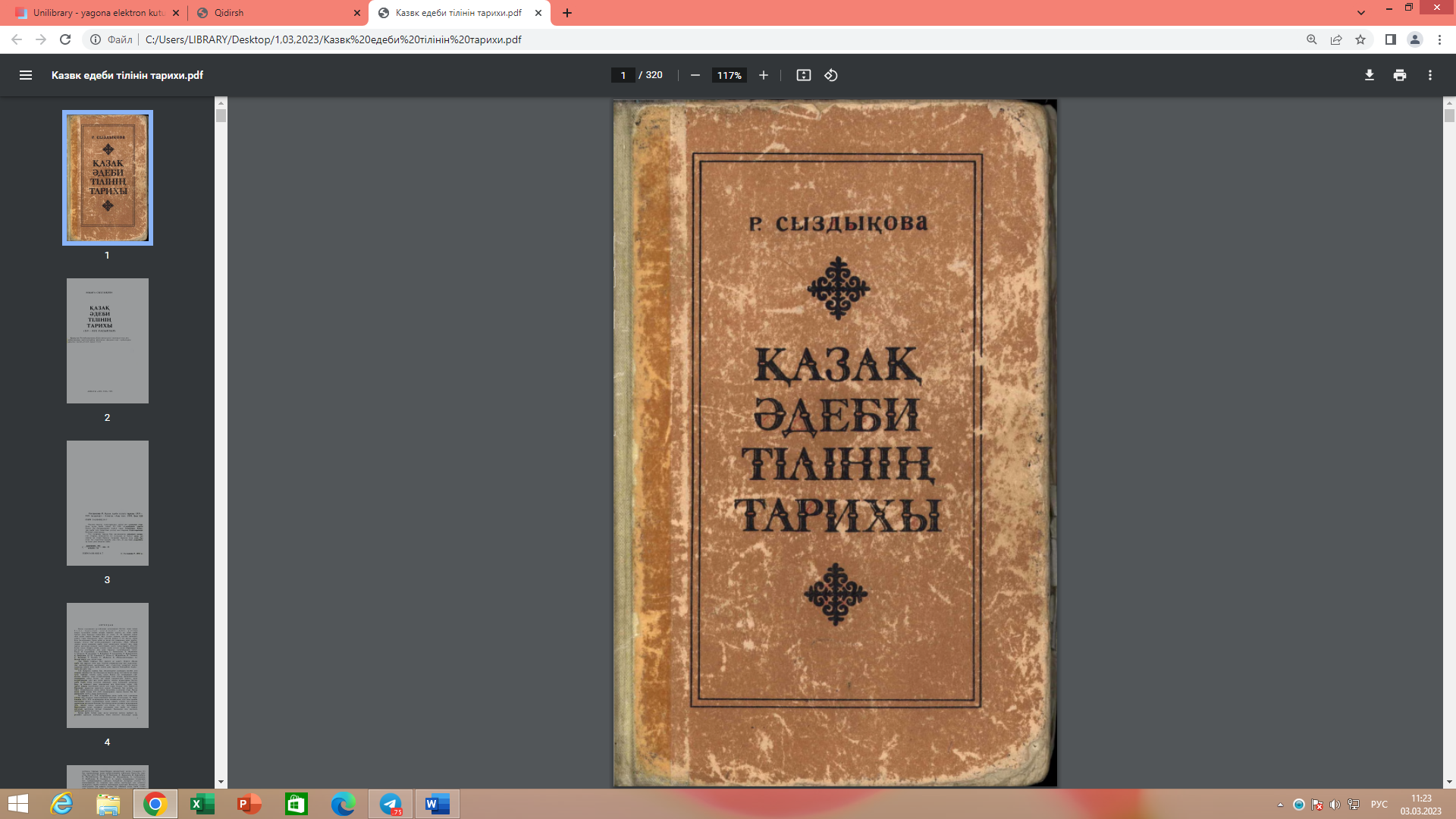Rotate the PDF counterclockwise
The height and width of the screenshot is (819, 1456).
point(831,75)
